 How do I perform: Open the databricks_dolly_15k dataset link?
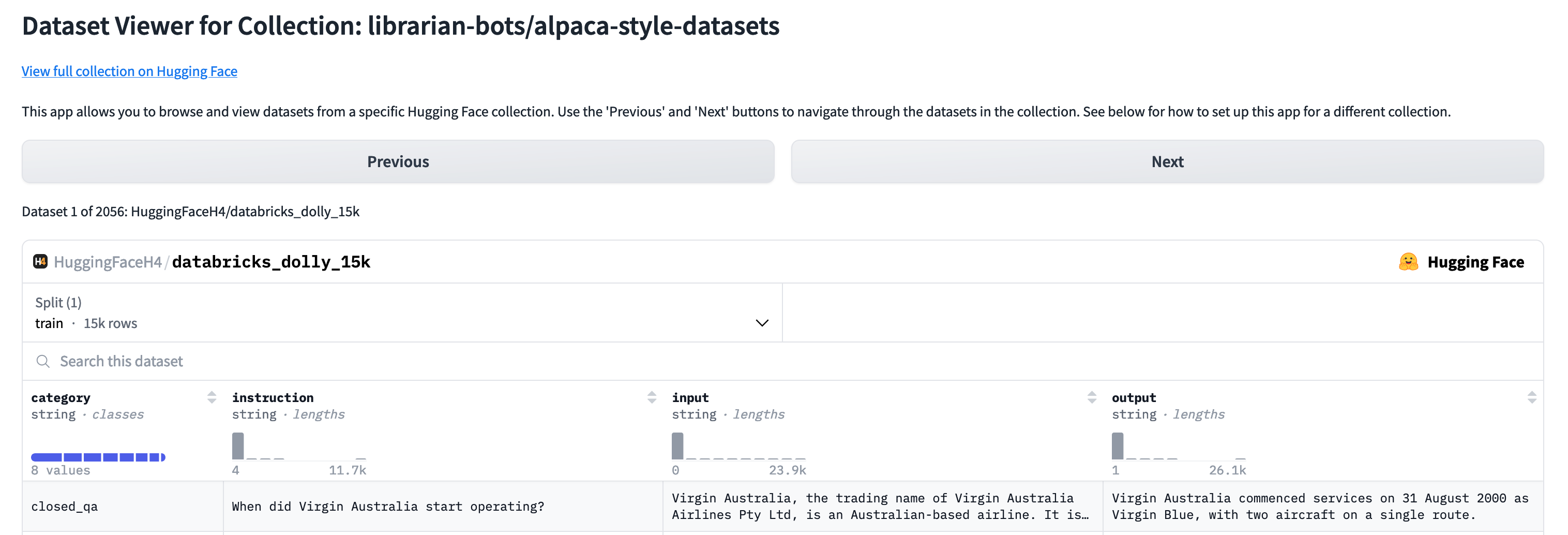coord(271,262)
